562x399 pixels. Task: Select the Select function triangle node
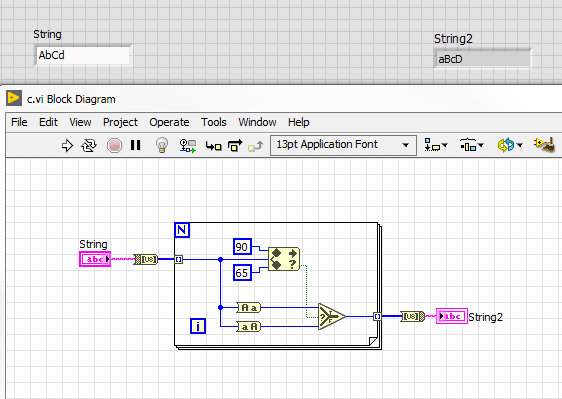pos(332,316)
